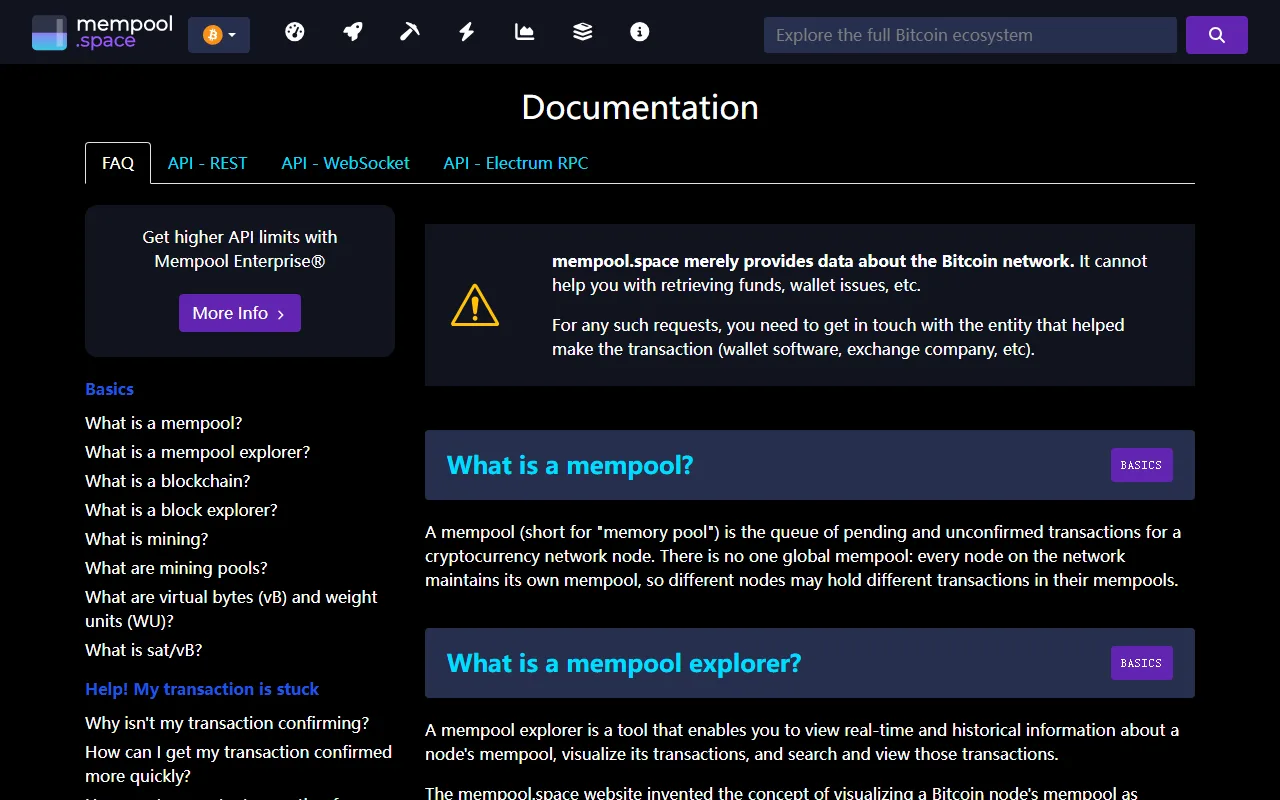
Task: Click BASICS tag beside What is a mempool explorer?
Action: click(x=1141, y=663)
